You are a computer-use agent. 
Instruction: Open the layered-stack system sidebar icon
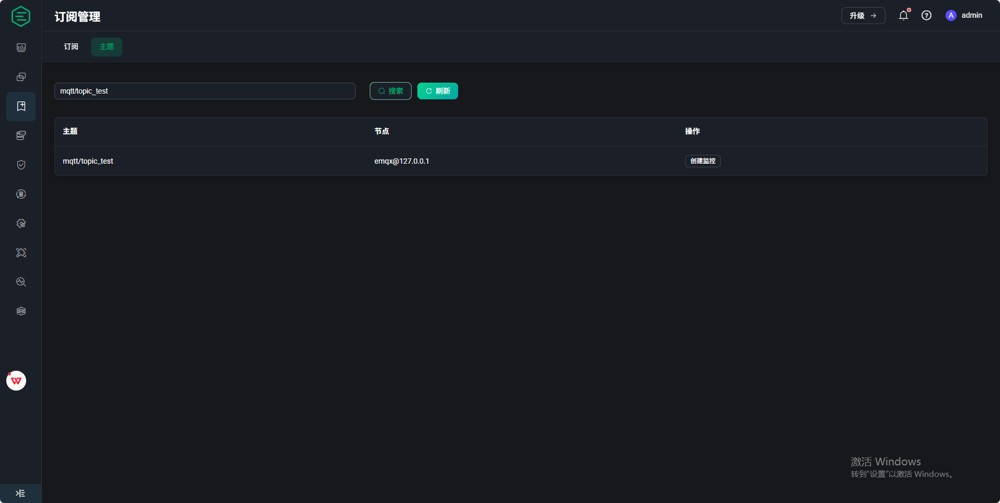tap(21, 311)
